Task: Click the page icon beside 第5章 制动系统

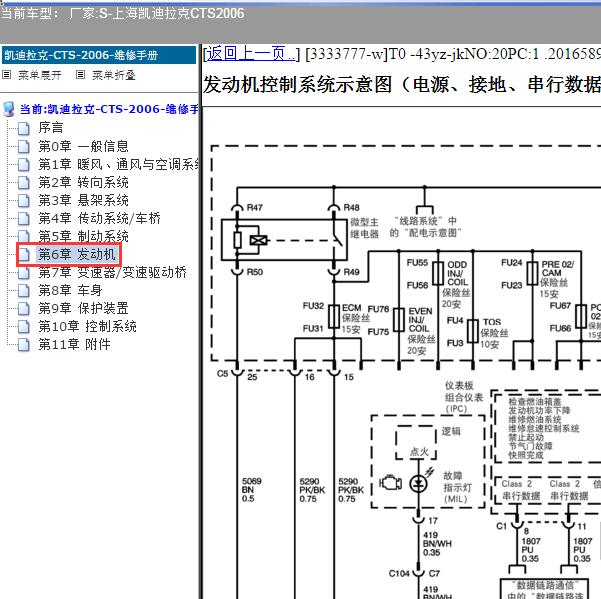Action: tap(24, 236)
